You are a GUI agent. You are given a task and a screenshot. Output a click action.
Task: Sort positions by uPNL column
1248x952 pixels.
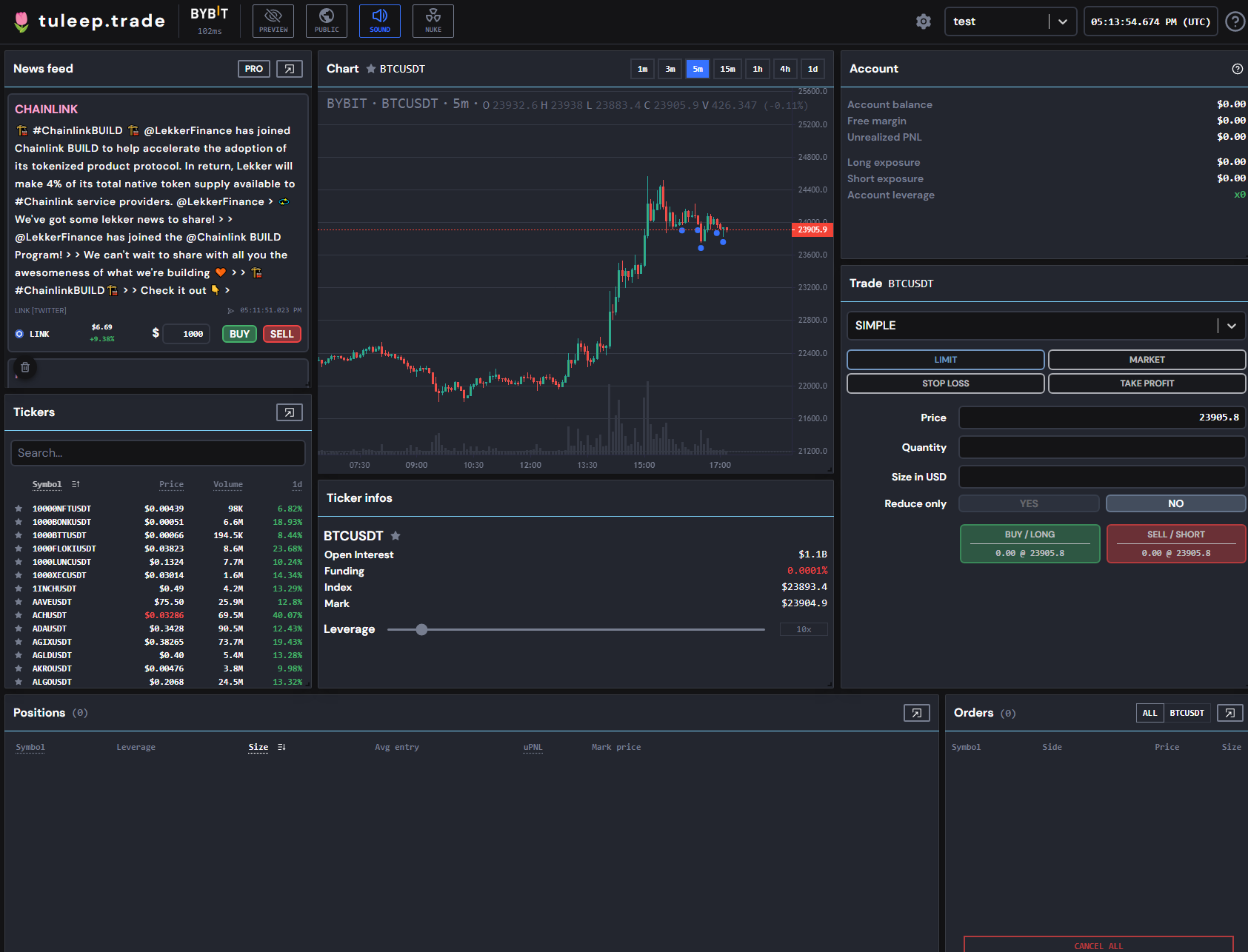tap(533, 747)
